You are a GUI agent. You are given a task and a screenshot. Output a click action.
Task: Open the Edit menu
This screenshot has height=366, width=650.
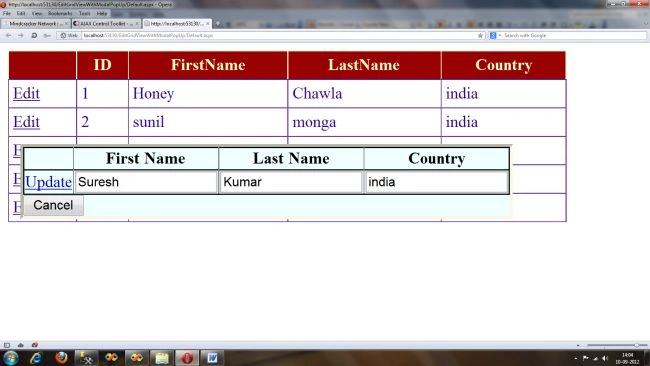(x=21, y=13)
